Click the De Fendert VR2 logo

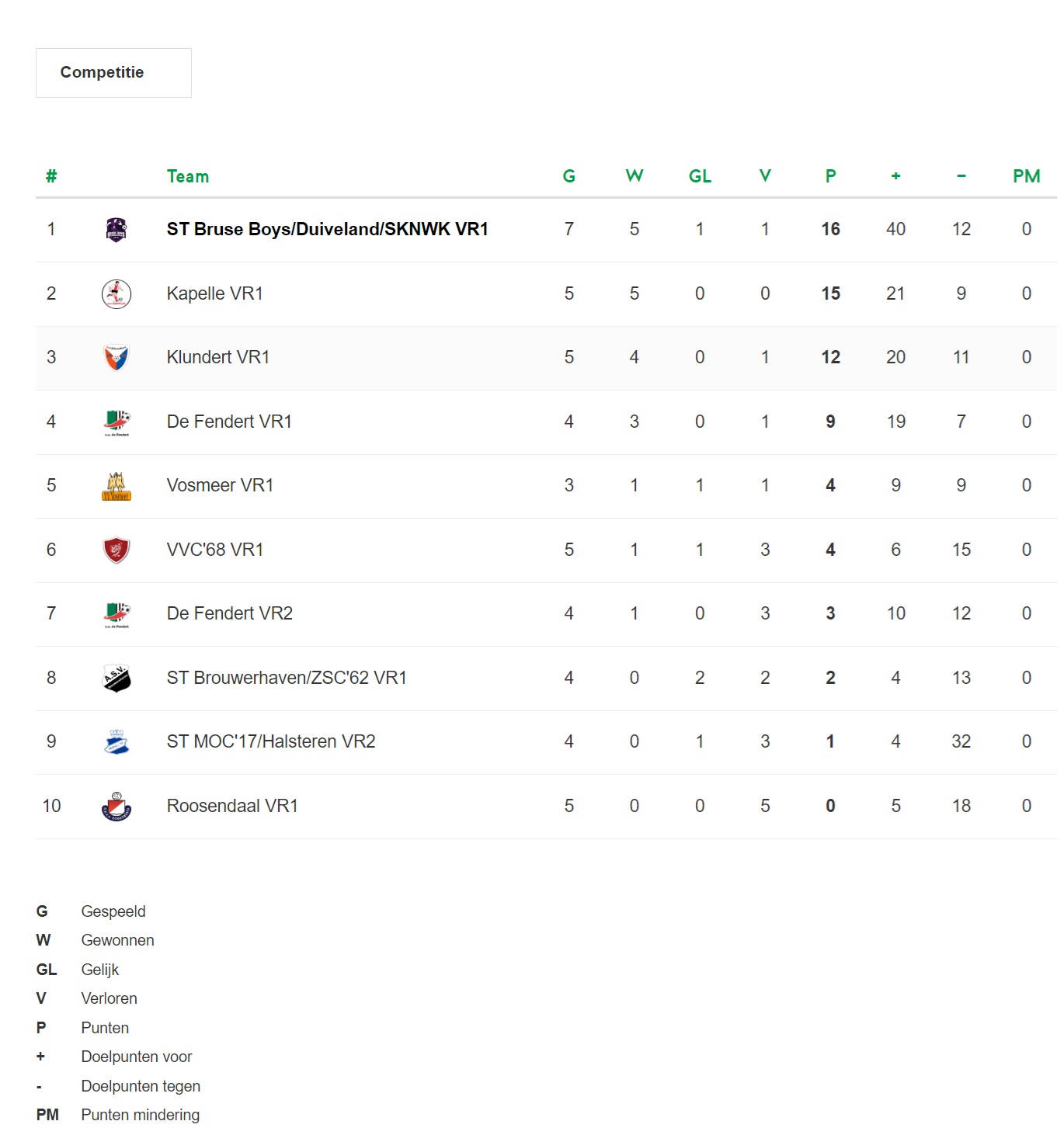[x=116, y=615]
